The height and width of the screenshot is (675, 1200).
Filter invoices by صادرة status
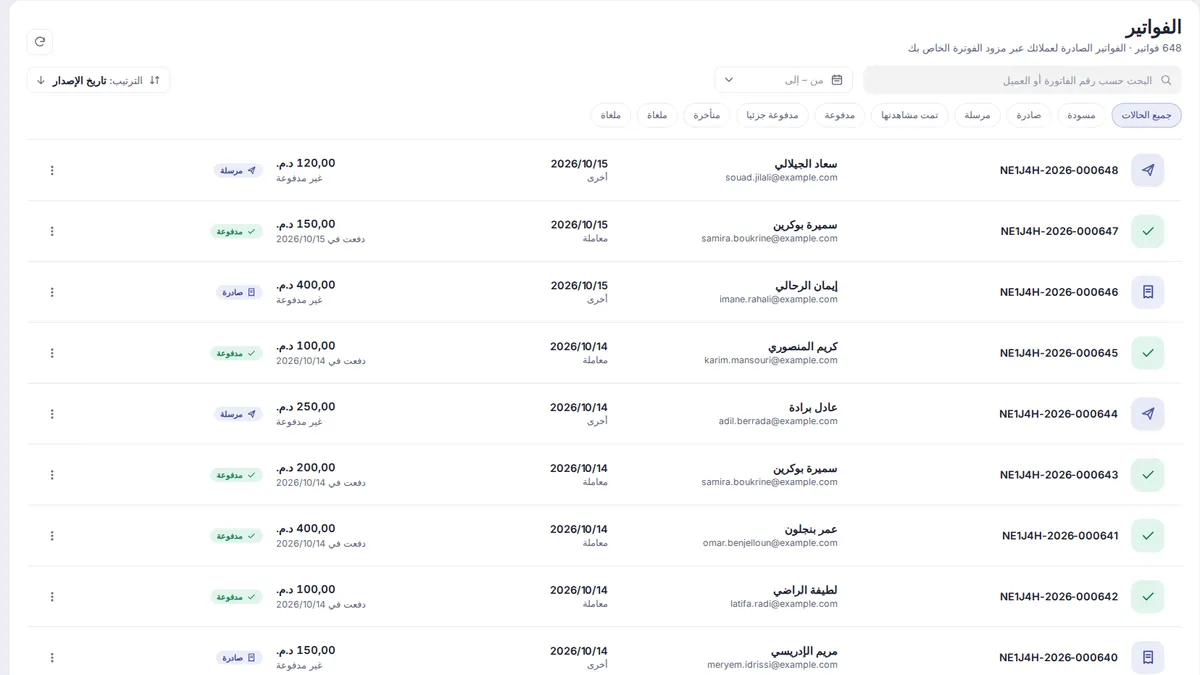tap(1029, 115)
